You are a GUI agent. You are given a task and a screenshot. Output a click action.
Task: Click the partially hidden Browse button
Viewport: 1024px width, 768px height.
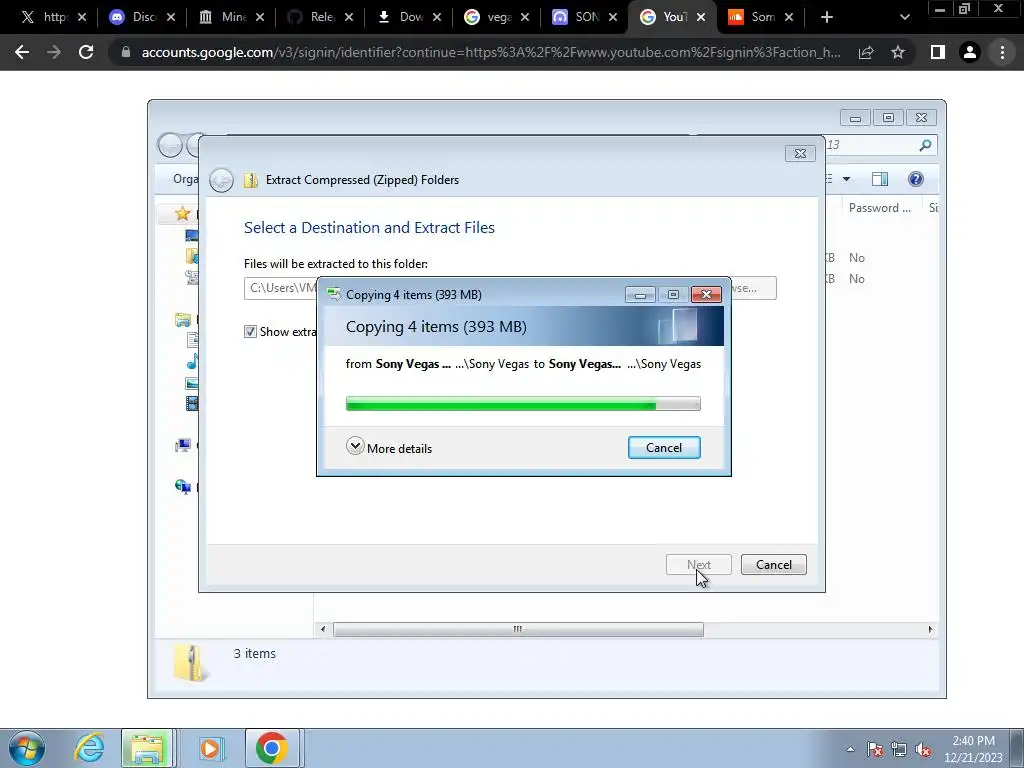[x=753, y=288]
